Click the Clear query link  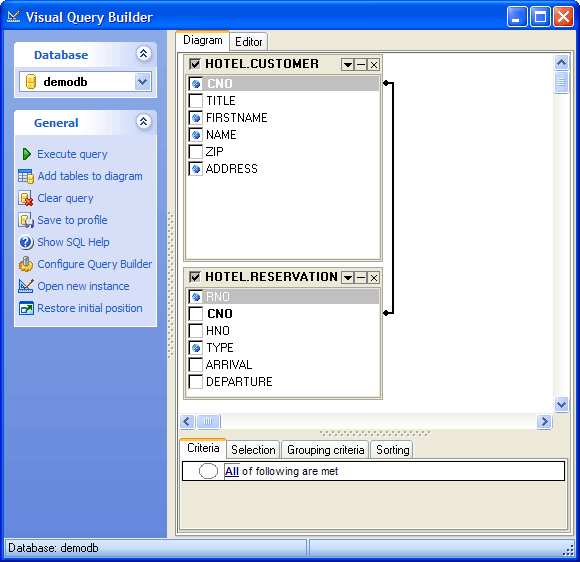(x=65, y=198)
